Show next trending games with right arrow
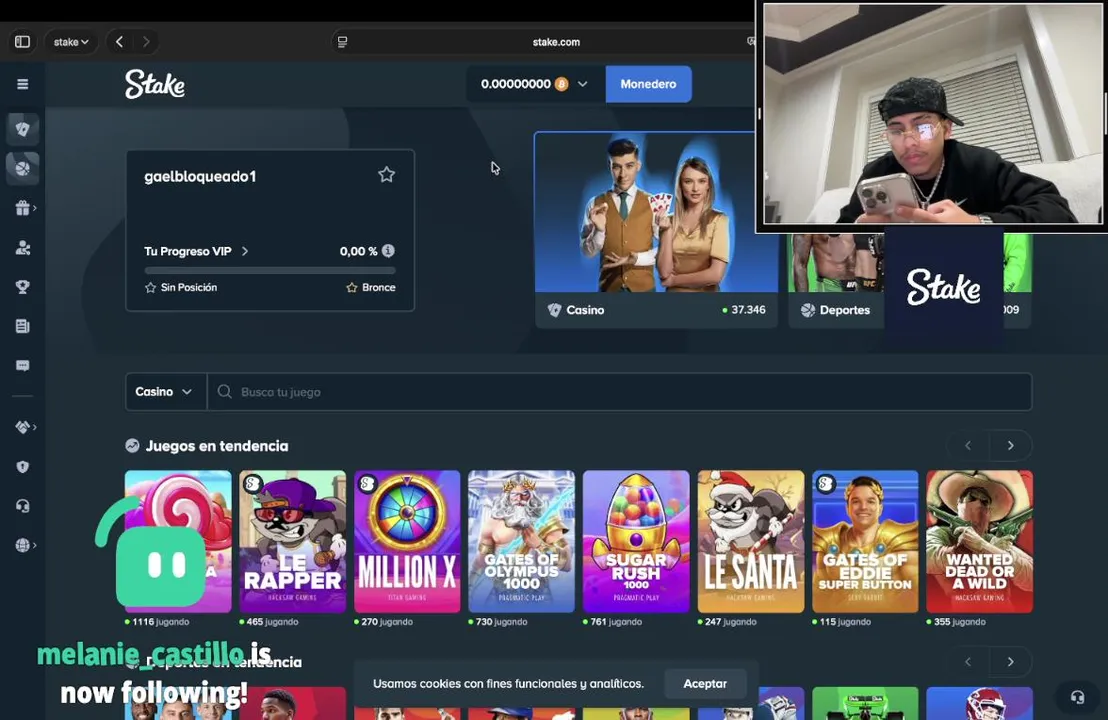The height and width of the screenshot is (720, 1108). 1010,445
